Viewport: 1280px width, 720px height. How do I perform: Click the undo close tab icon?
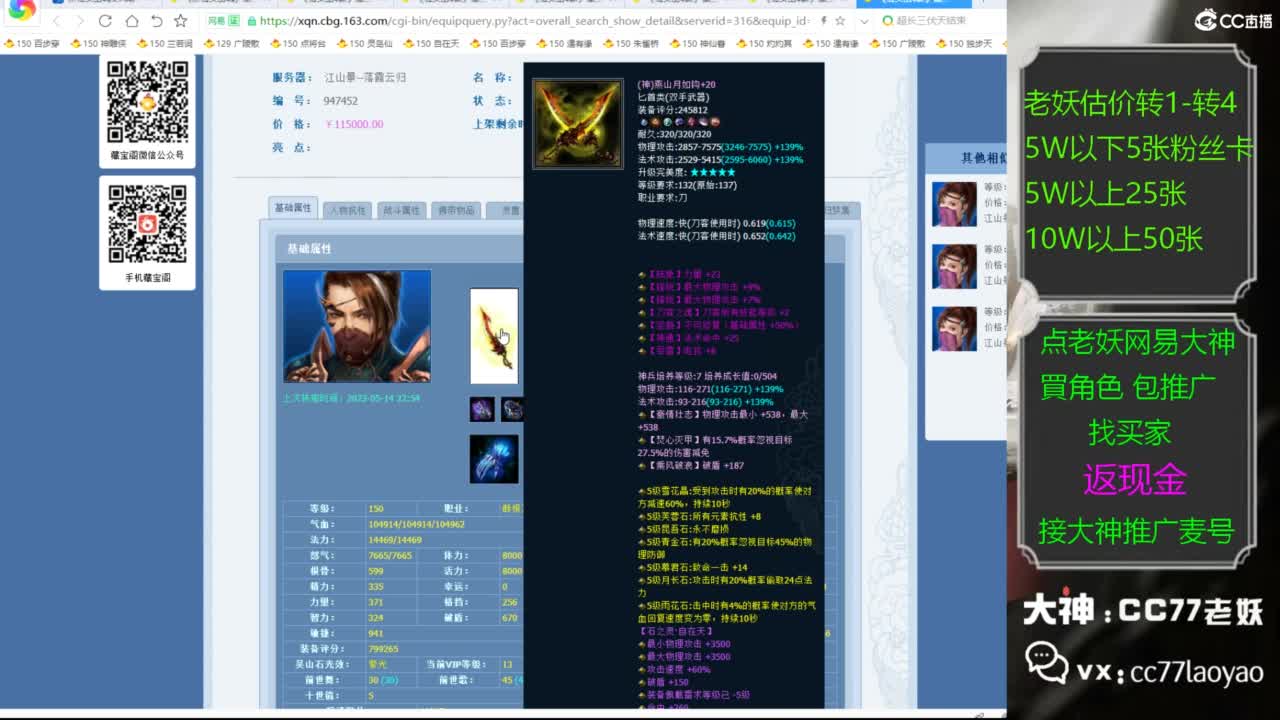click(156, 21)
